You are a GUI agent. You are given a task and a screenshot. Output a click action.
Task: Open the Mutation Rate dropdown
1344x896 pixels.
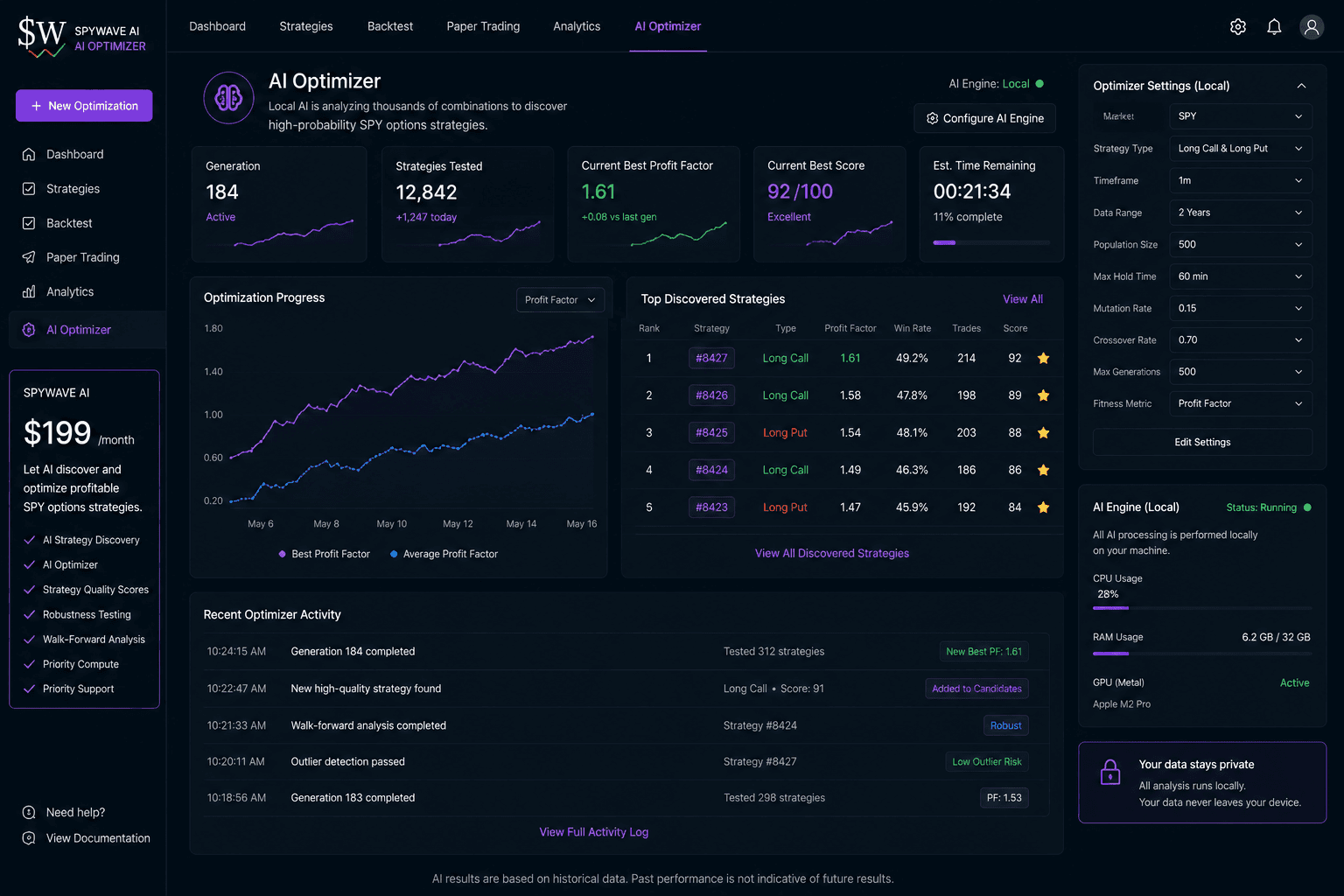click(x=1240, y=308)
